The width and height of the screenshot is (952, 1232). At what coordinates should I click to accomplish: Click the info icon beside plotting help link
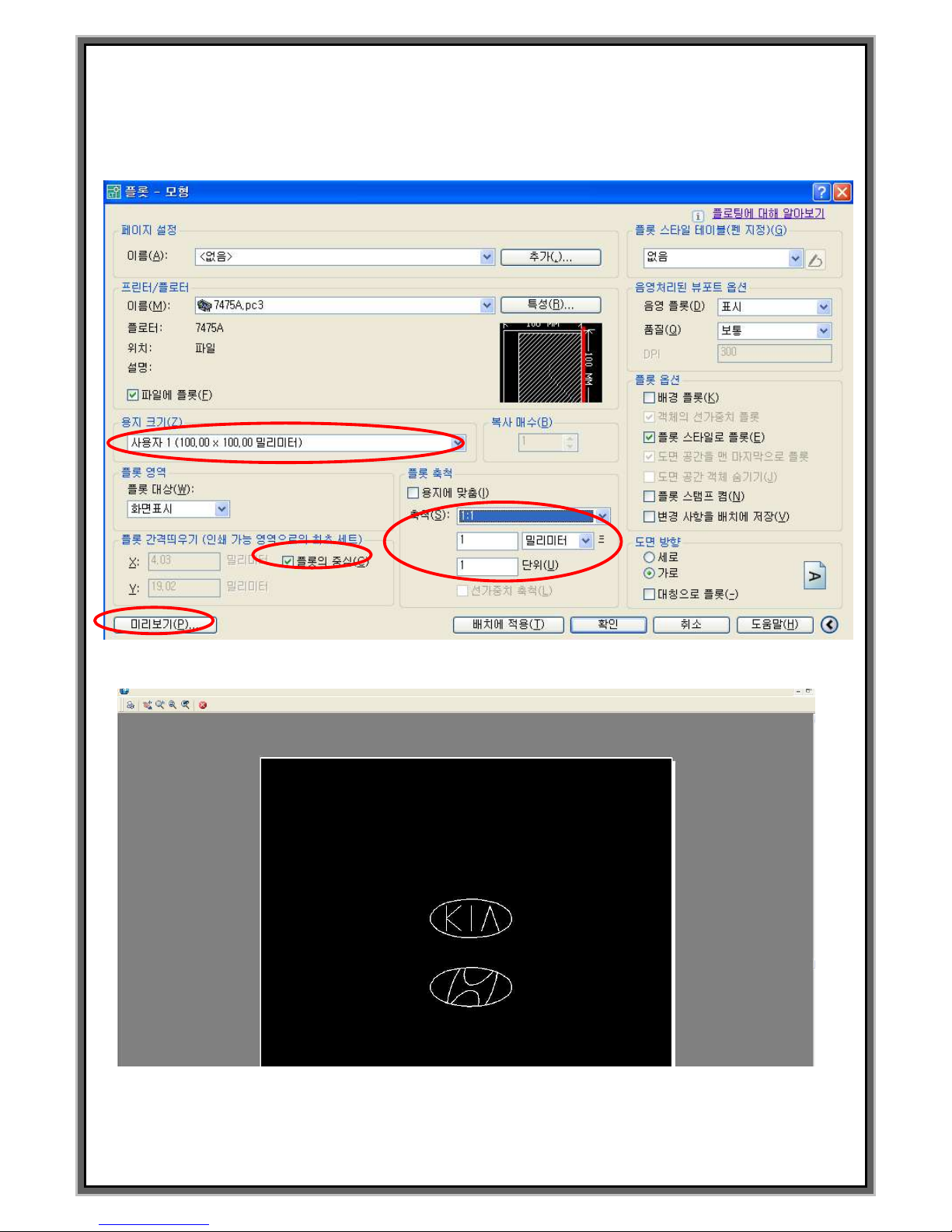(698, 215)
